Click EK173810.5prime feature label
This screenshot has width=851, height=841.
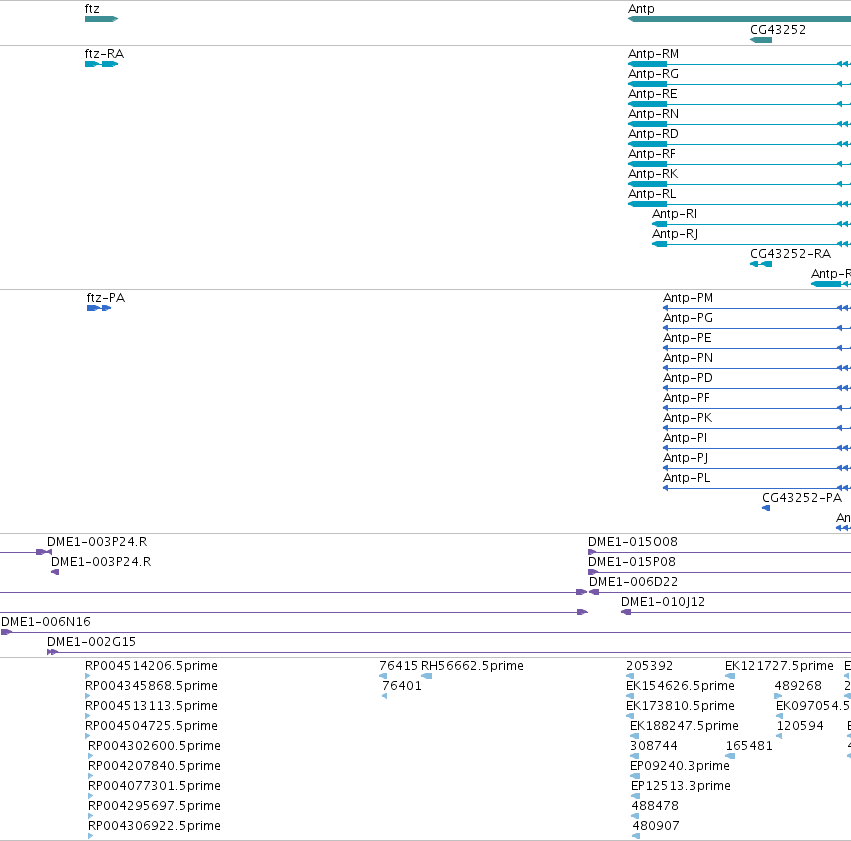(x=681, y=706)
